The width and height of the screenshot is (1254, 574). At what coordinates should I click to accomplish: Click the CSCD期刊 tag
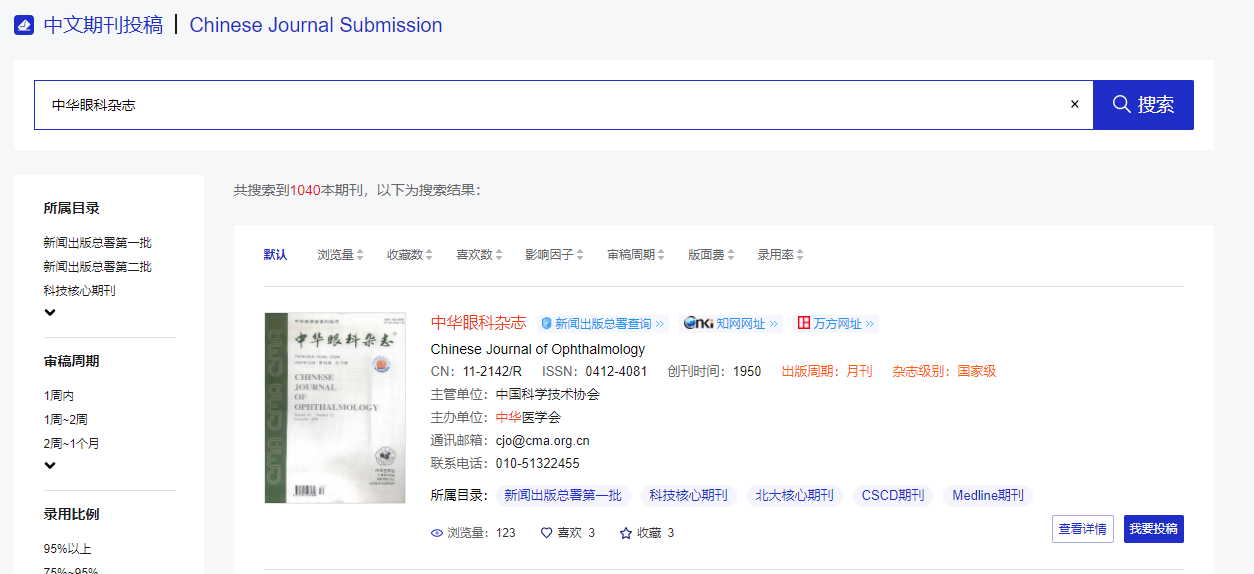893,495
